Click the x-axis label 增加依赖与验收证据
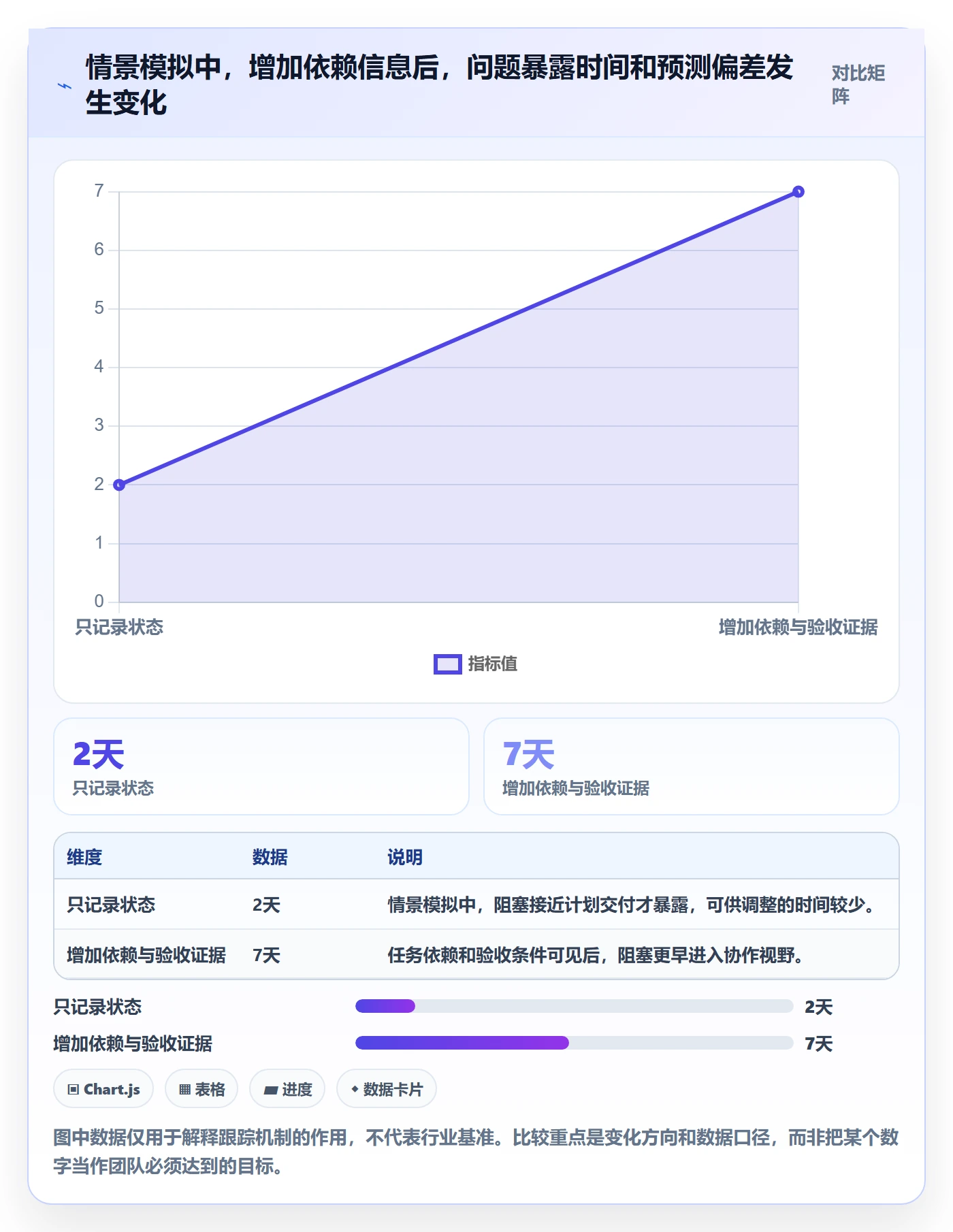Image resolution: width=953 pixels, height=1232 pixels. click(798, 627)
